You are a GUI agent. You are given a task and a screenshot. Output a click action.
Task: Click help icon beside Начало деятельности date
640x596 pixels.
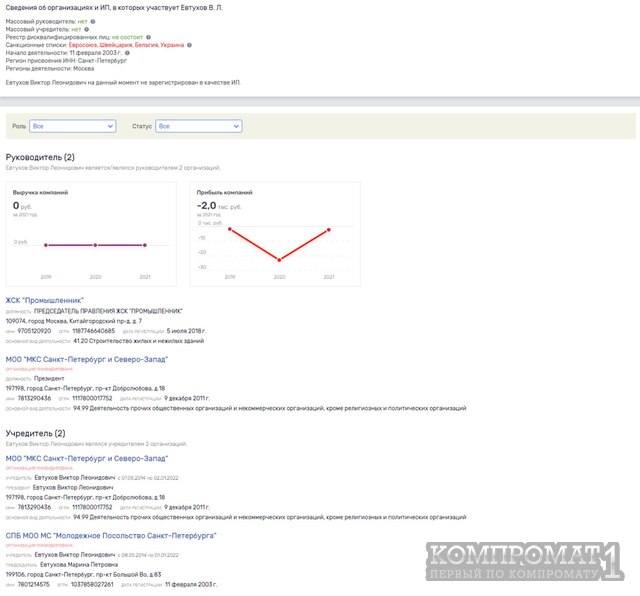click(127, 53)
